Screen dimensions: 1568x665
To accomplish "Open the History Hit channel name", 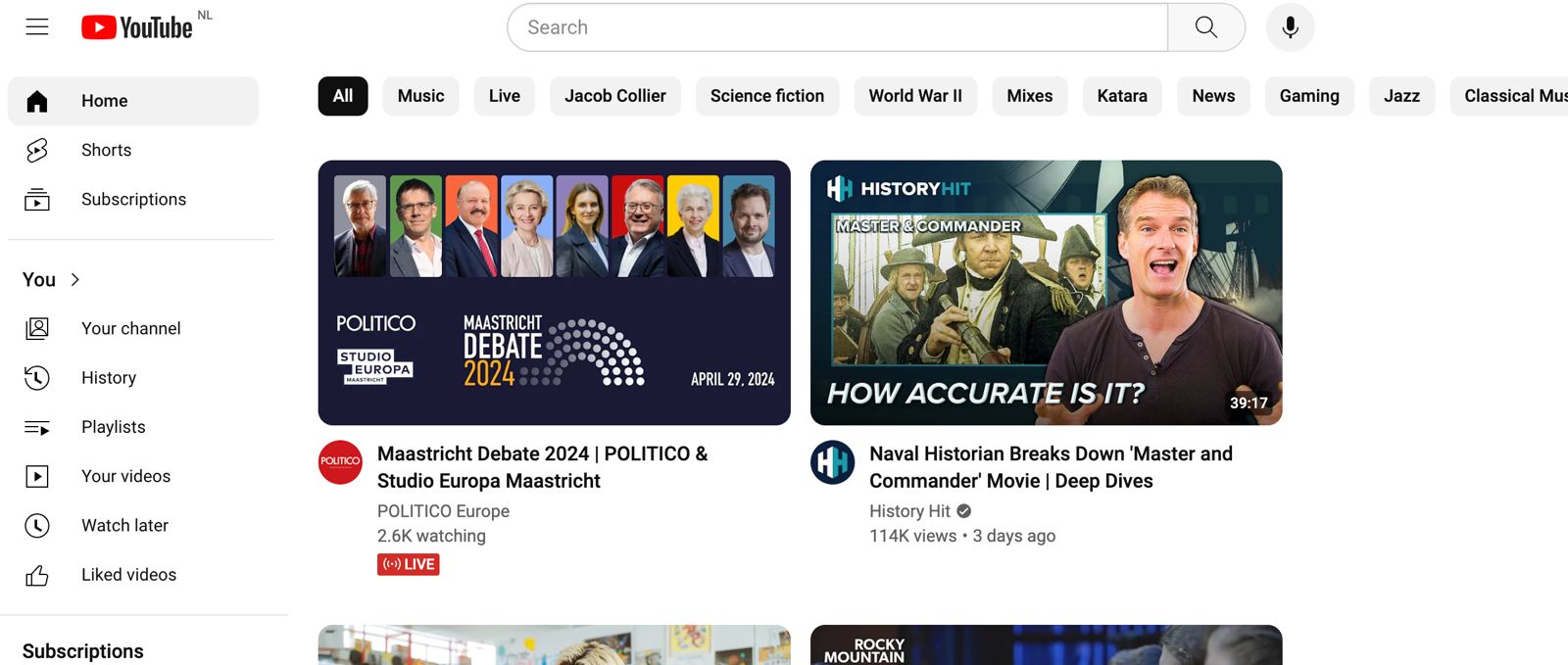I will click(x=909, y=511).
